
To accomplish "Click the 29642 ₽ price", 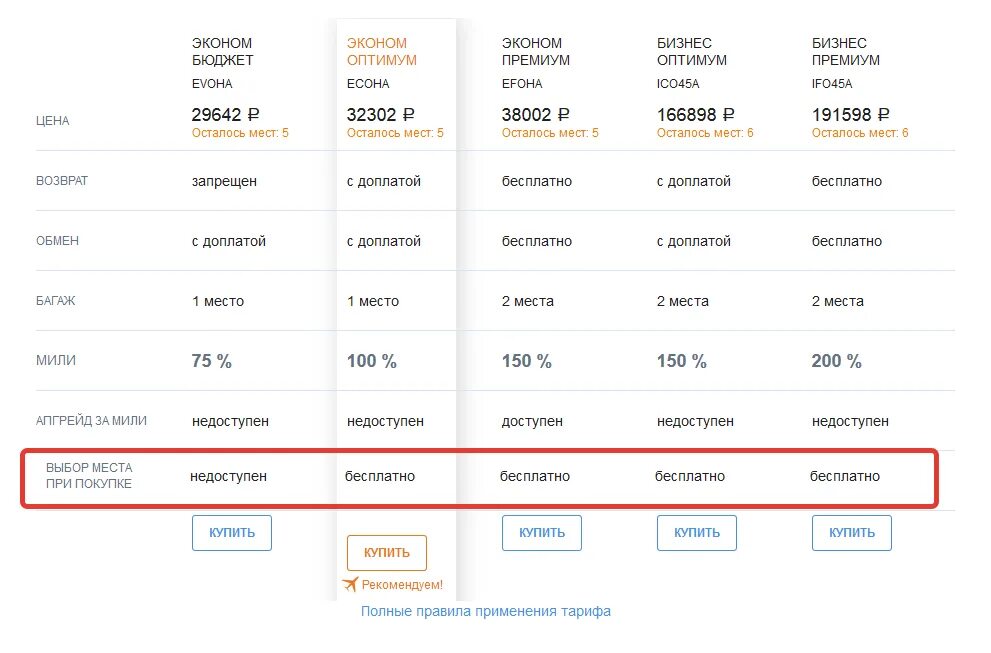I will pos(227,115).
